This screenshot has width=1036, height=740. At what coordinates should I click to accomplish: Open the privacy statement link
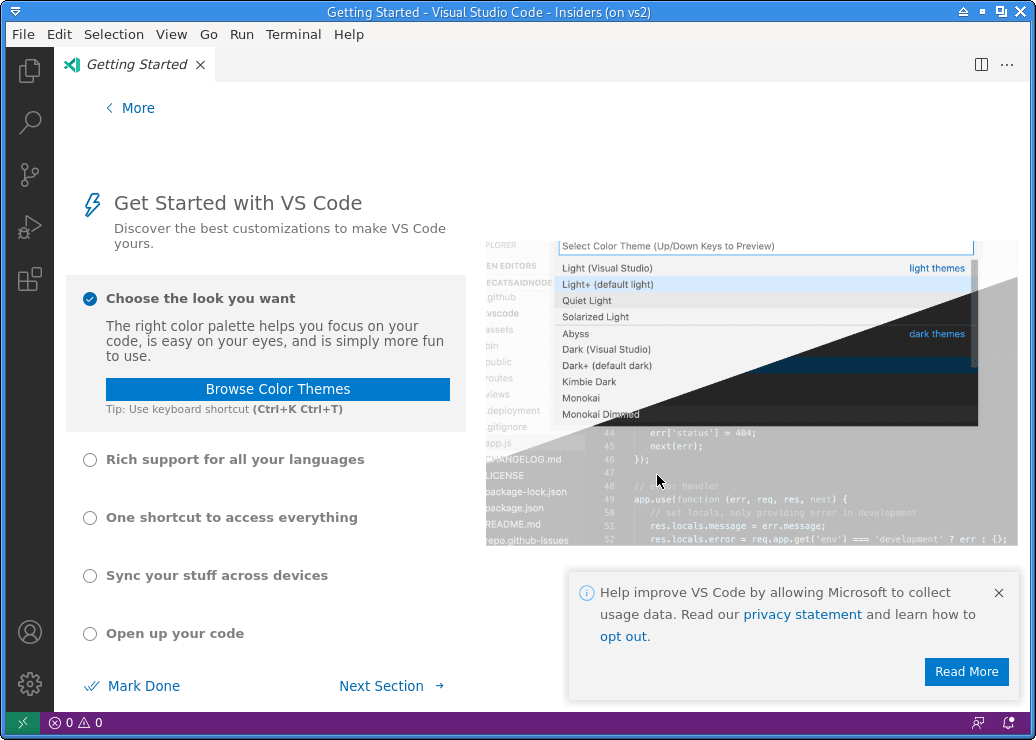[x=802, y=614]
